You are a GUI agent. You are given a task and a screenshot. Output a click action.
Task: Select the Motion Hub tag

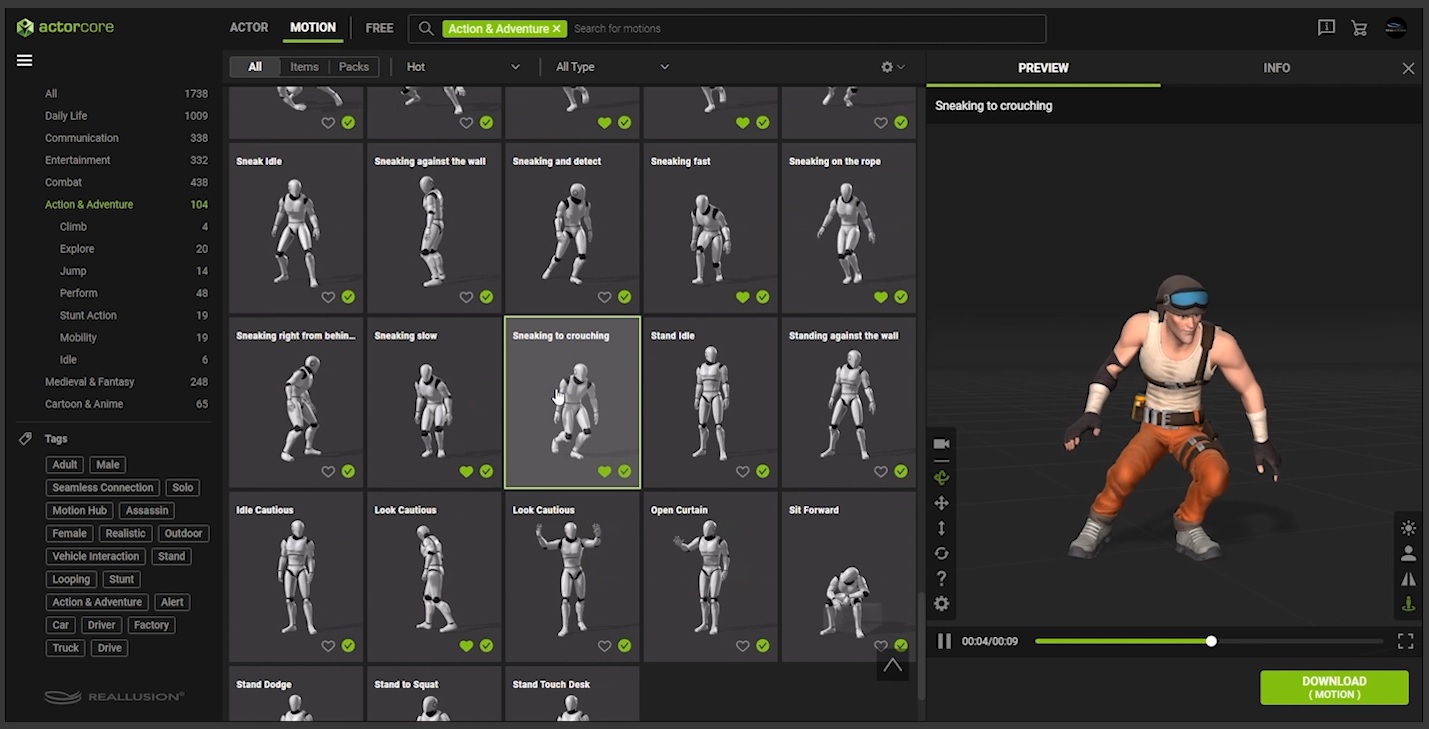pyautogui.click(x=79, y=511)
